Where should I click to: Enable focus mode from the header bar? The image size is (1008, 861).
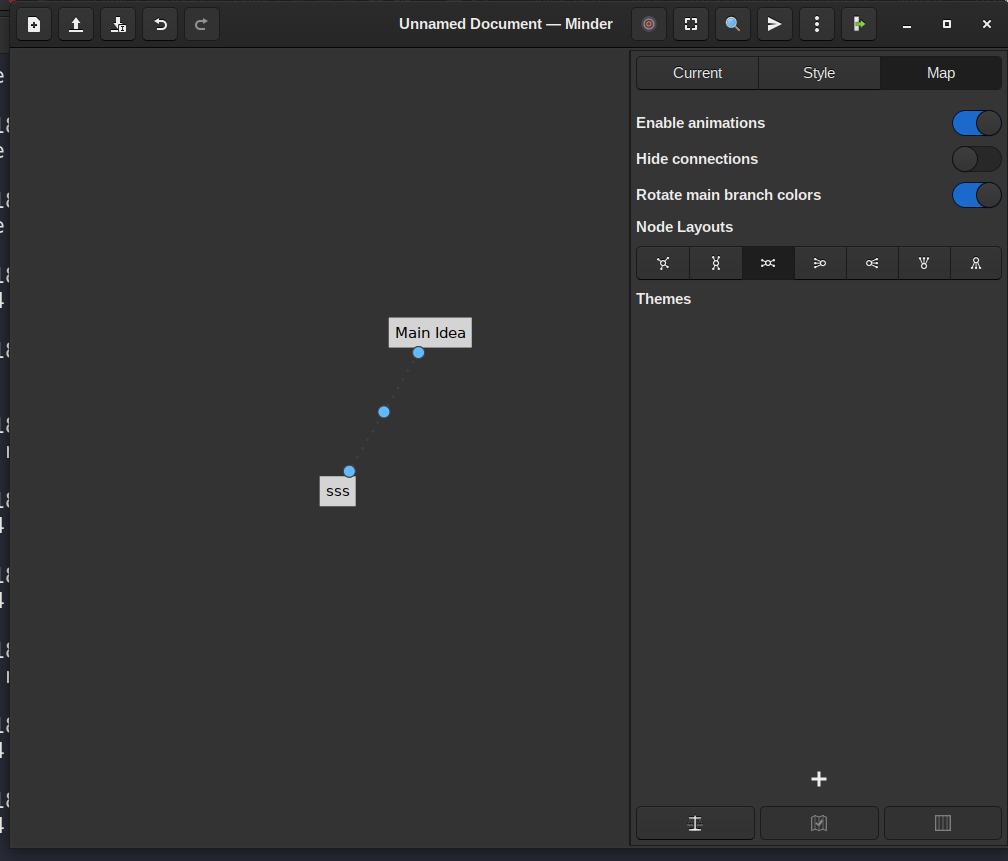[x=649, y=24]
